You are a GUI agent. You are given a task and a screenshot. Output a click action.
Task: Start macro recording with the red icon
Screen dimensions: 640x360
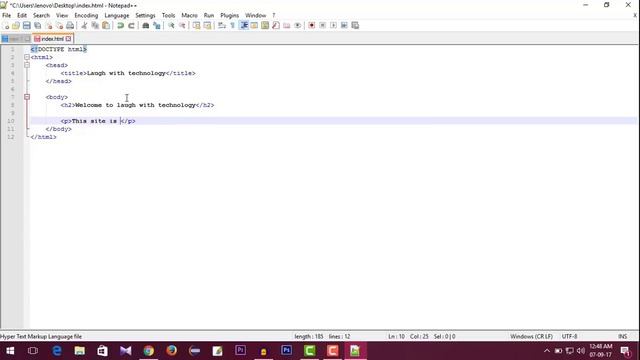[311, 26]
